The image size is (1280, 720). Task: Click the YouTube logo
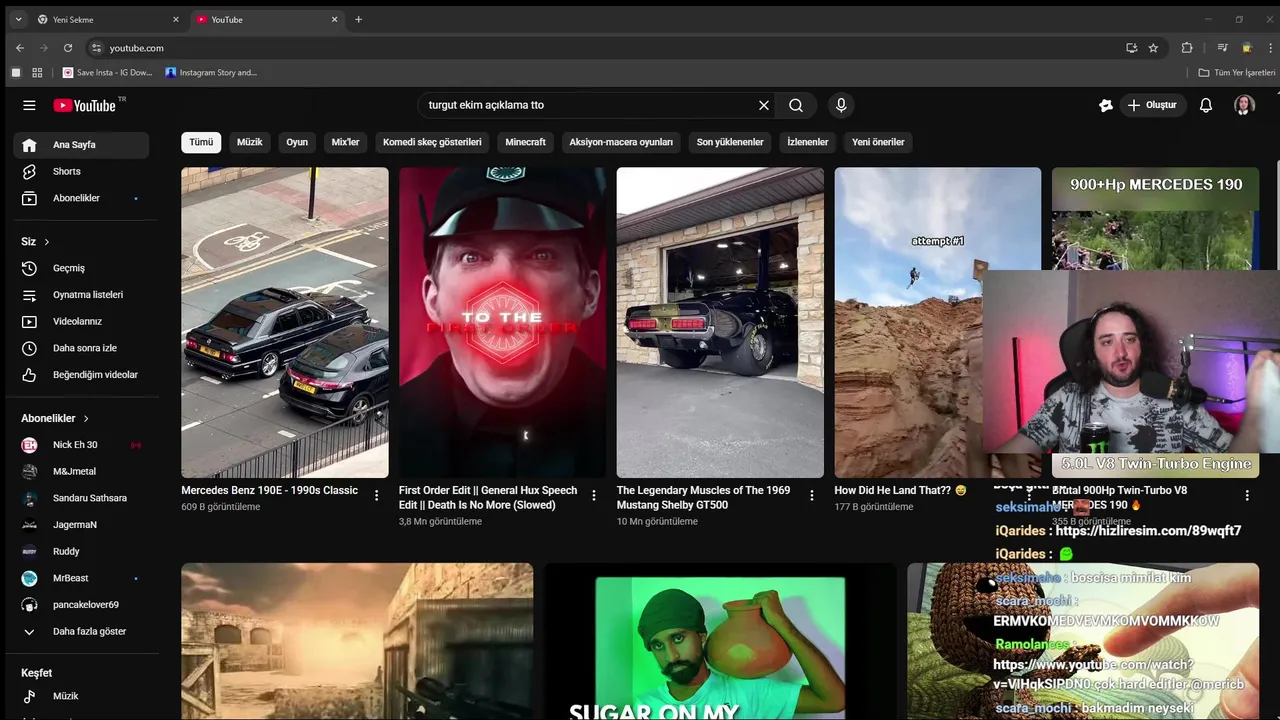coord(85,105)
